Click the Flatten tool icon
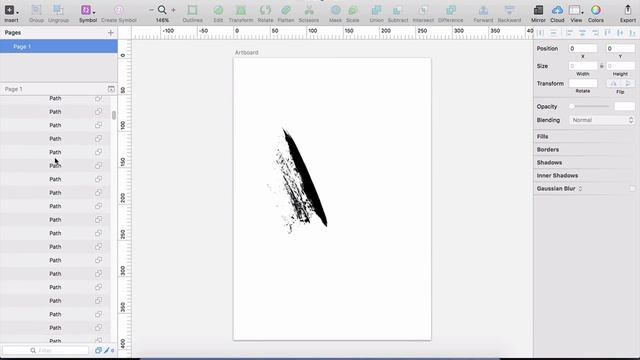This screenshot has width=640, height=360. [x=286, y=10]
